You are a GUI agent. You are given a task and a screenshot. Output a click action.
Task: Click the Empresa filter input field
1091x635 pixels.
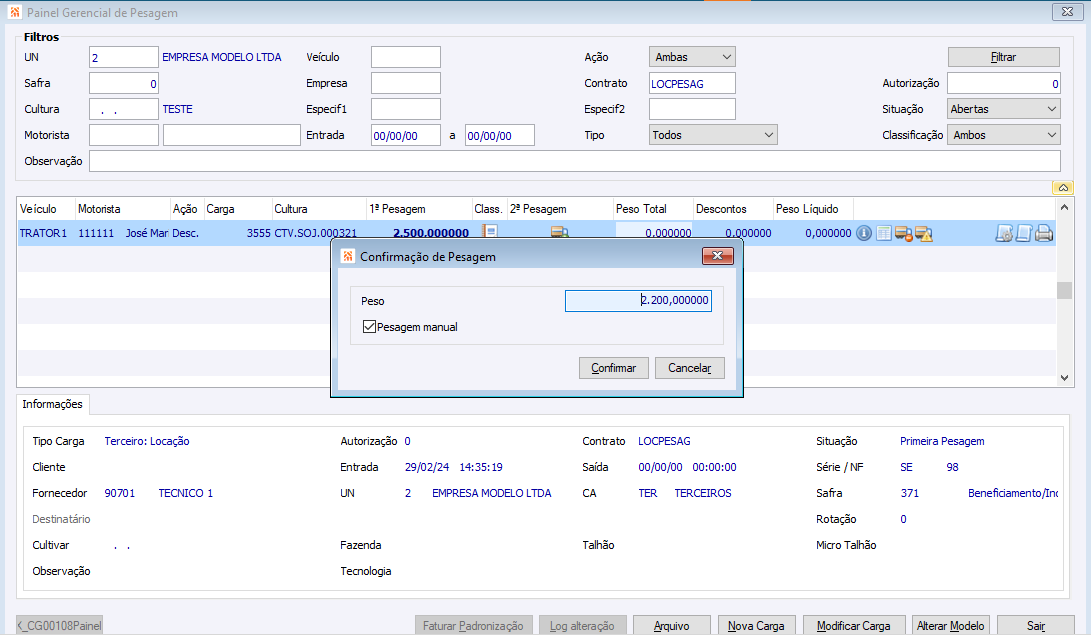tap(406, 83)
